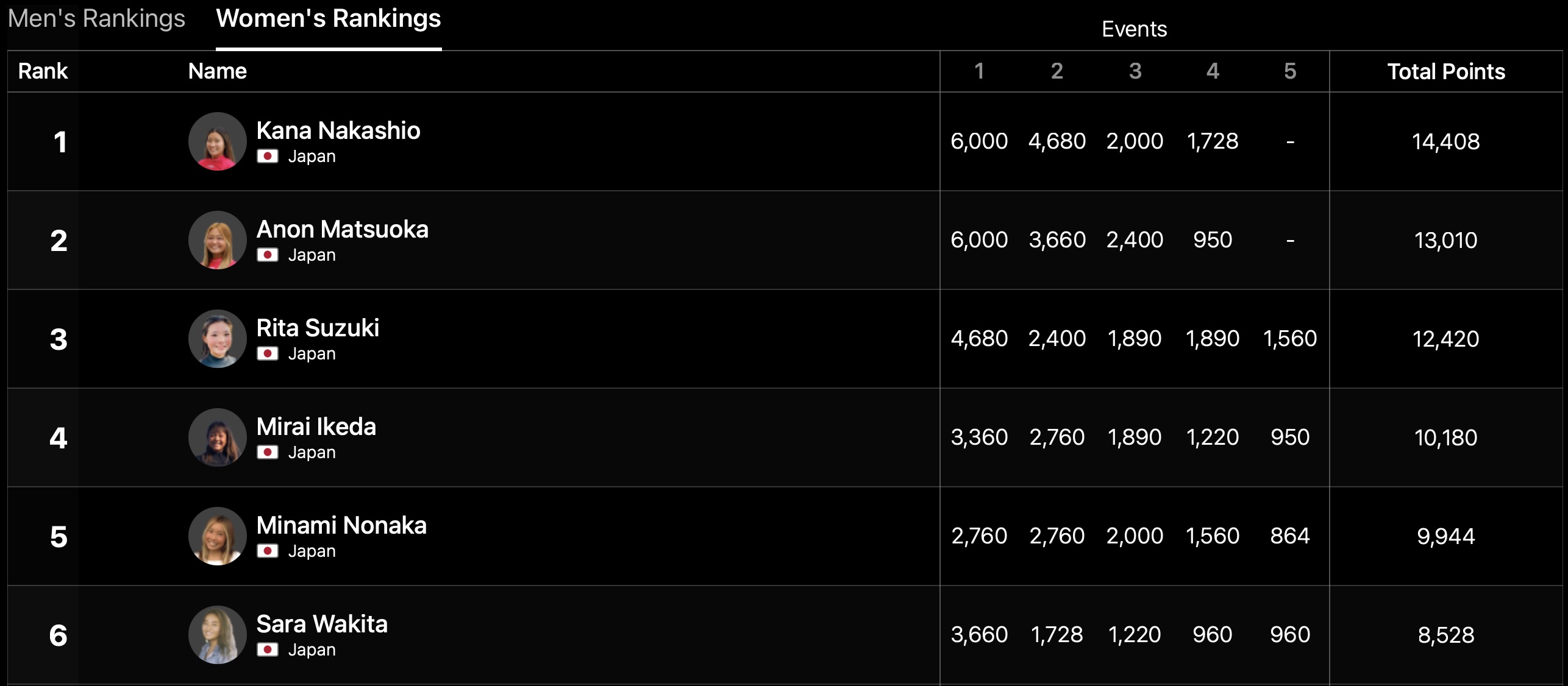Open Rita Suzuki's profile thumbnail
The width and height of the screenshot is (1568, 686).
click(217, 339)
